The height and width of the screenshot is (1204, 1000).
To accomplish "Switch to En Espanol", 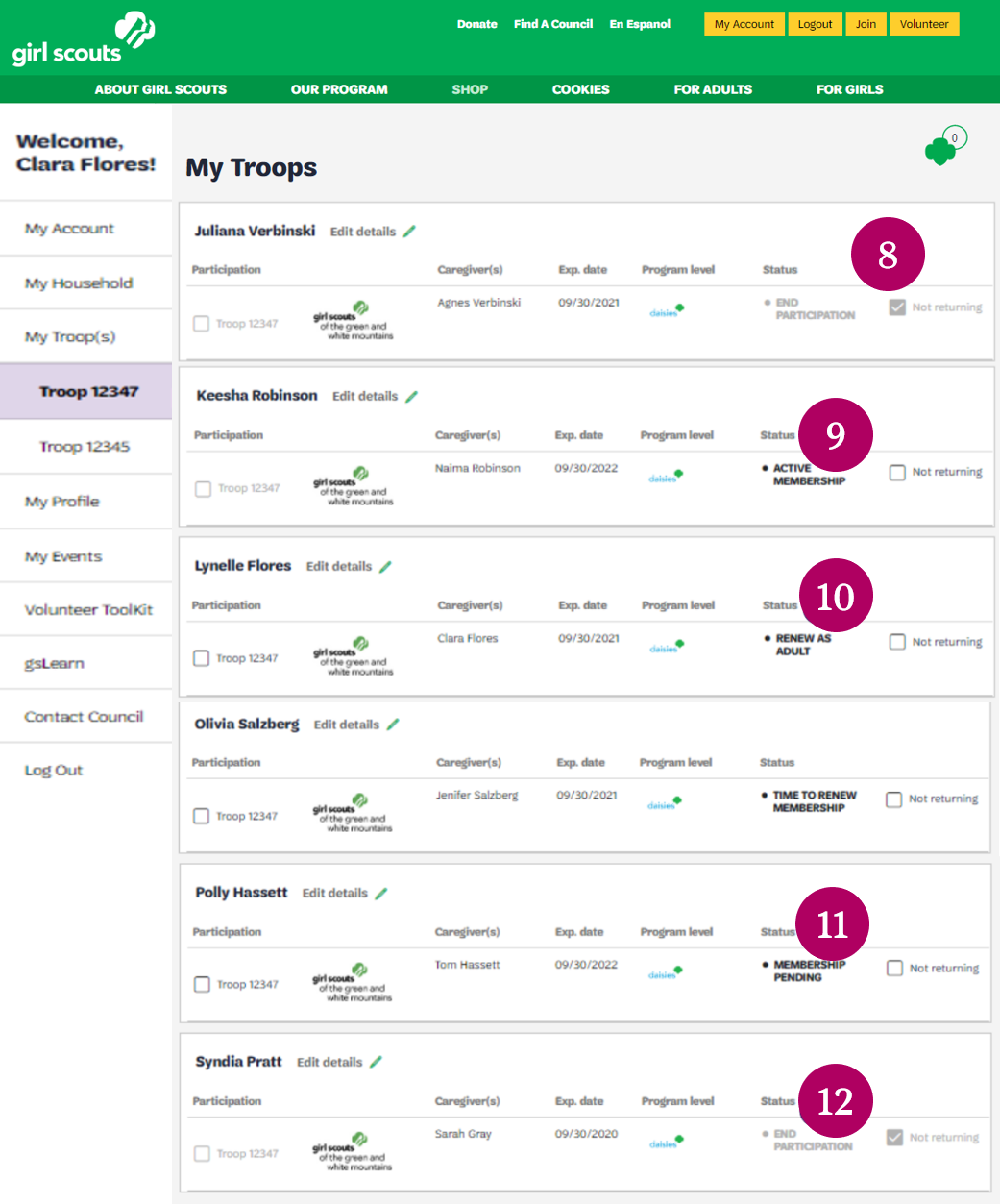I will click(640, 24).
